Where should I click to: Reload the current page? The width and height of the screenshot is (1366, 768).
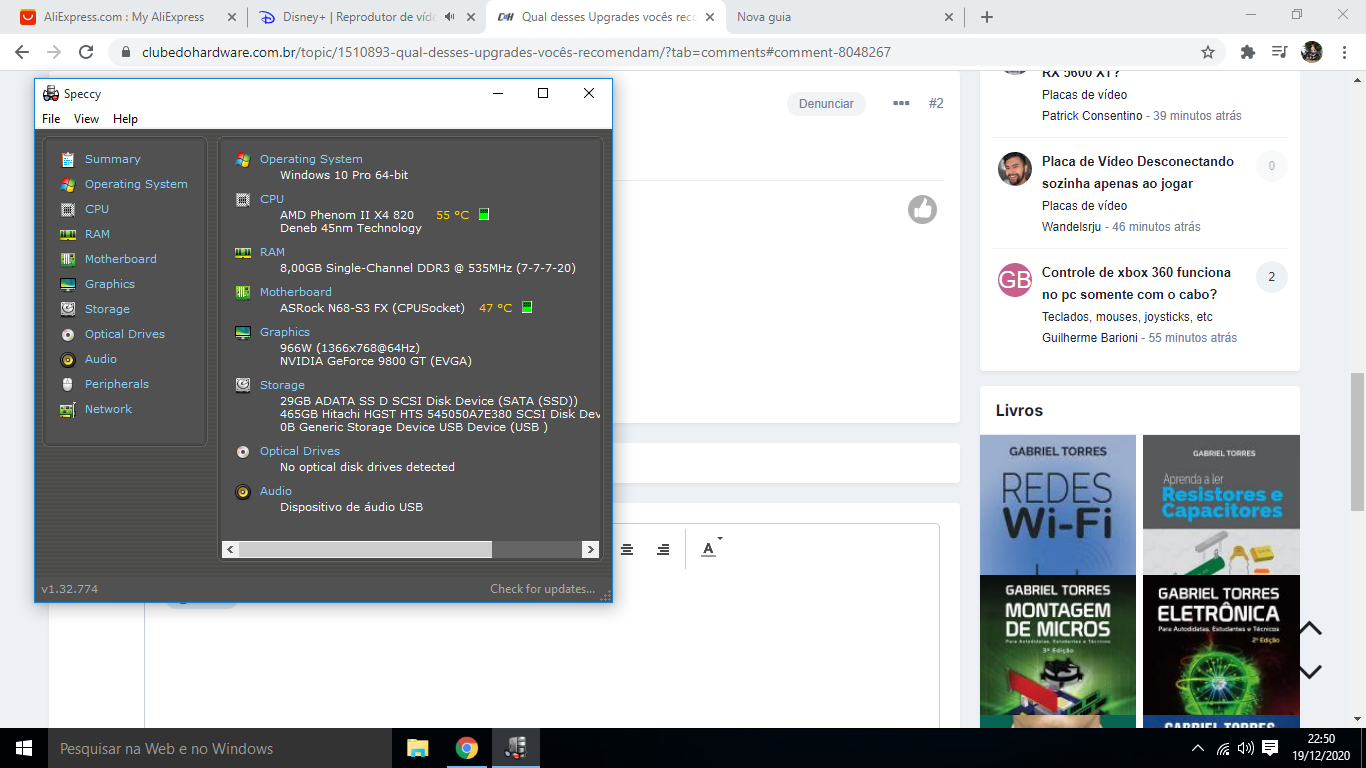coord(86,52)
